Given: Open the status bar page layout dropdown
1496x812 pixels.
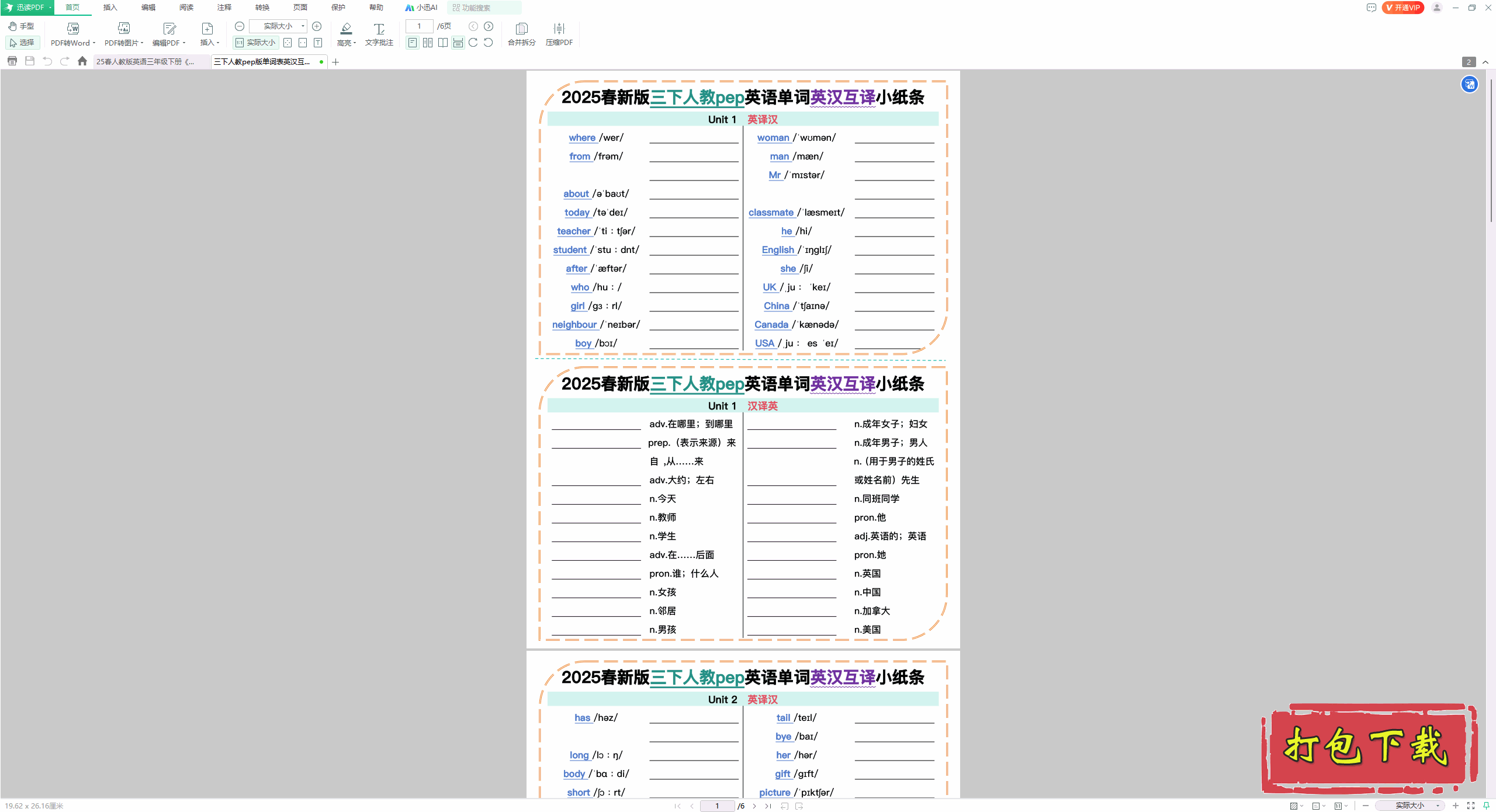Looking at the screenshot, I should [x=1318, y=806].
